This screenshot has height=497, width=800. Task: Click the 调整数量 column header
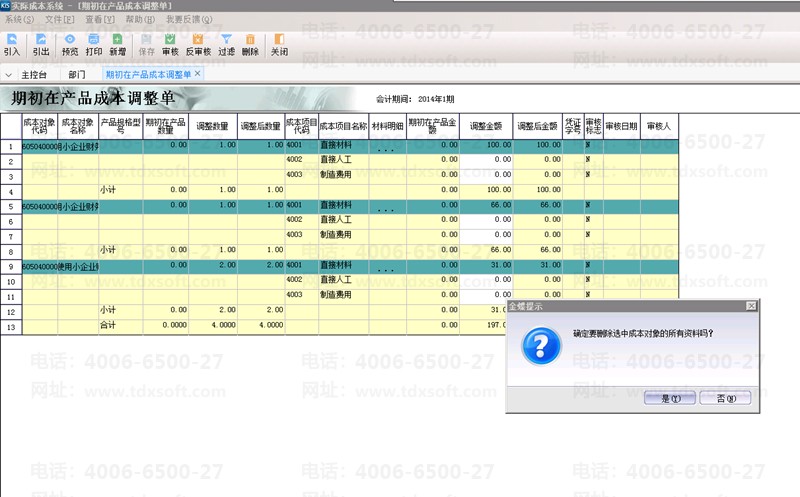tap(213, 126)
